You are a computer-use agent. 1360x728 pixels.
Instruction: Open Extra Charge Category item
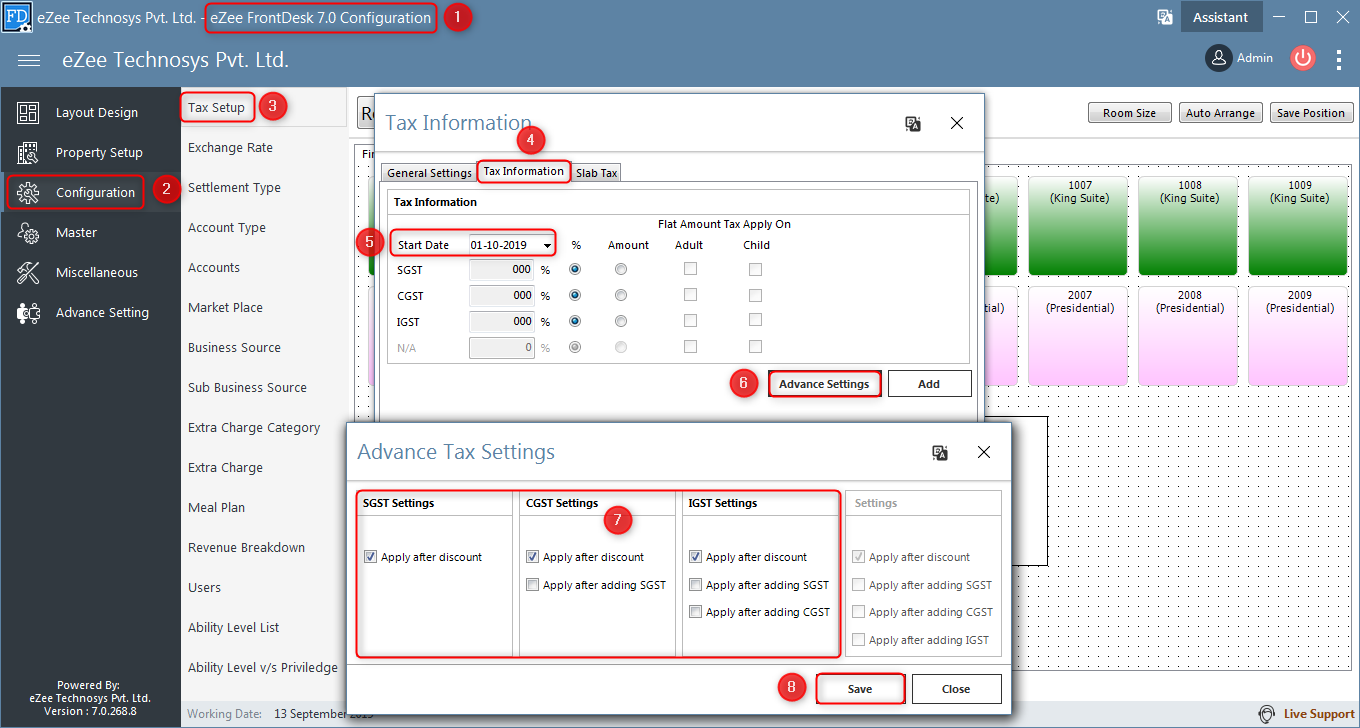tap(254, 427)
